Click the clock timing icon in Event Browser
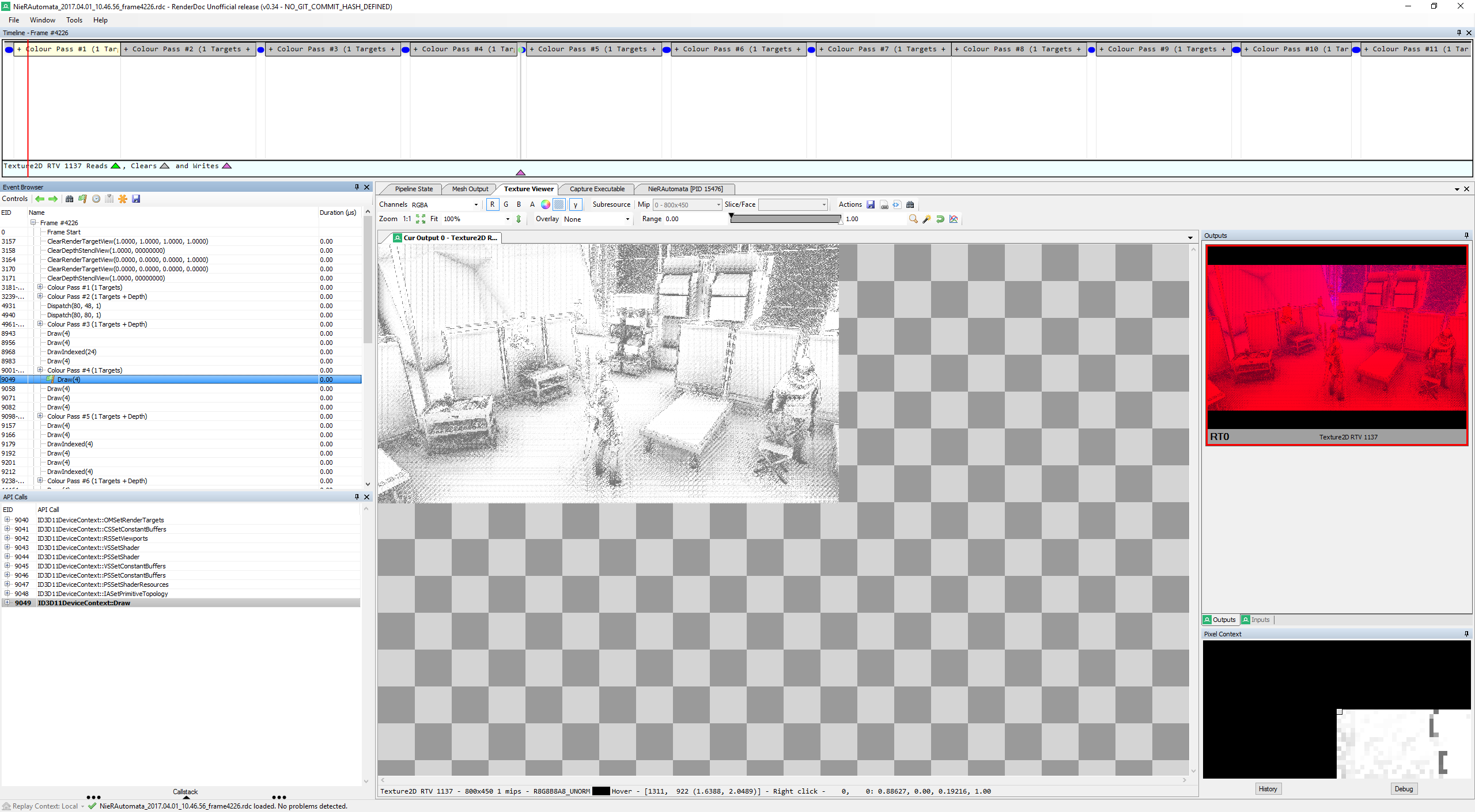The height and width of the screenshot is (812, 1475). (x=96, y=199)
